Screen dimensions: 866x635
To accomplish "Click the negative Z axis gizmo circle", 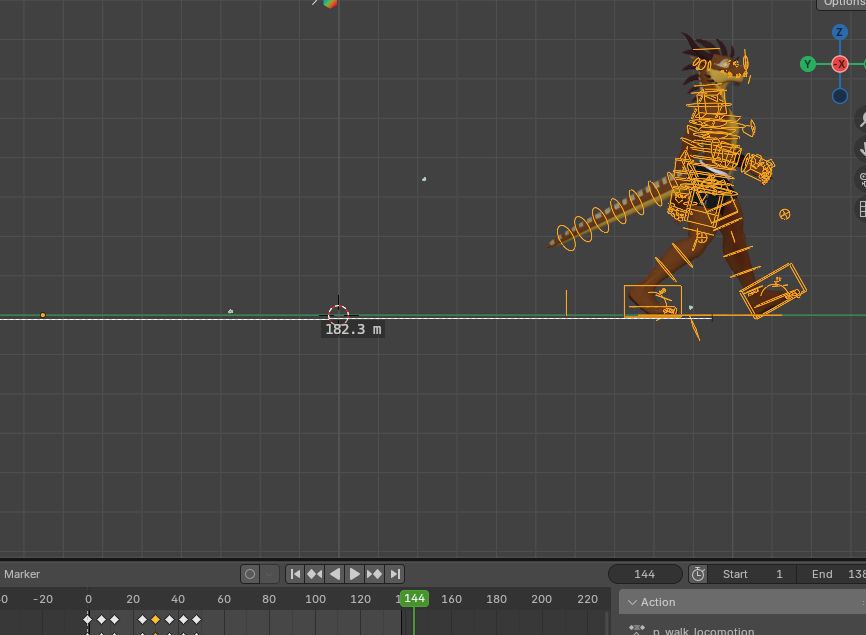I will click(x=840, y=96).
